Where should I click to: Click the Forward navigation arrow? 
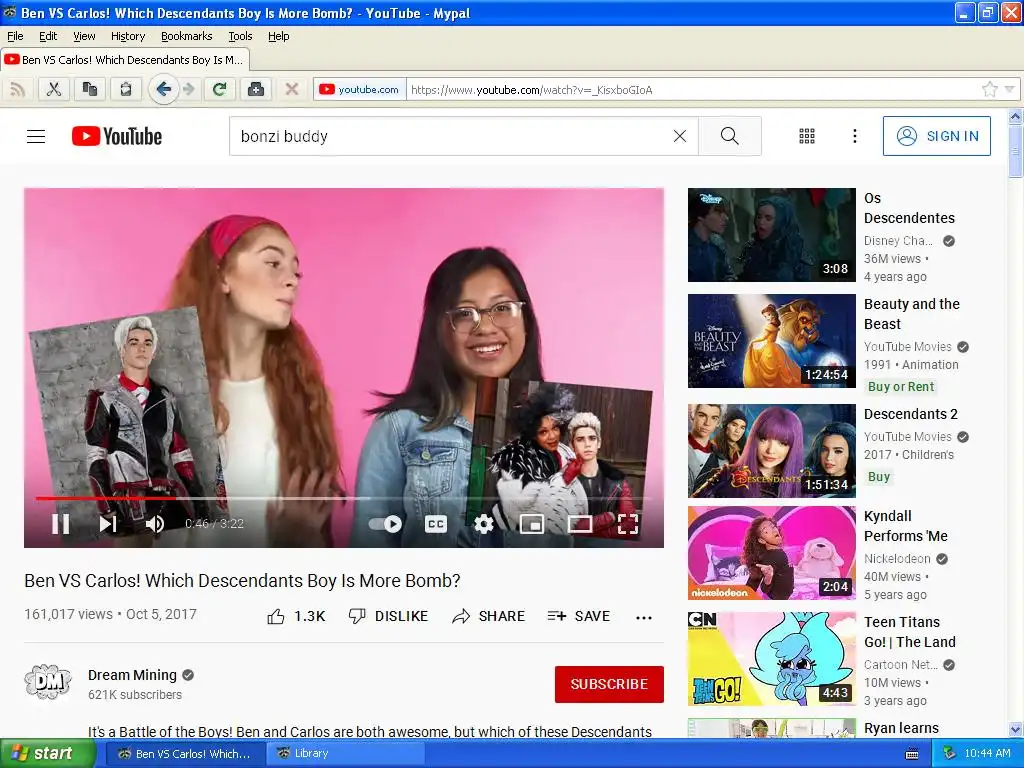pos(189,89)
